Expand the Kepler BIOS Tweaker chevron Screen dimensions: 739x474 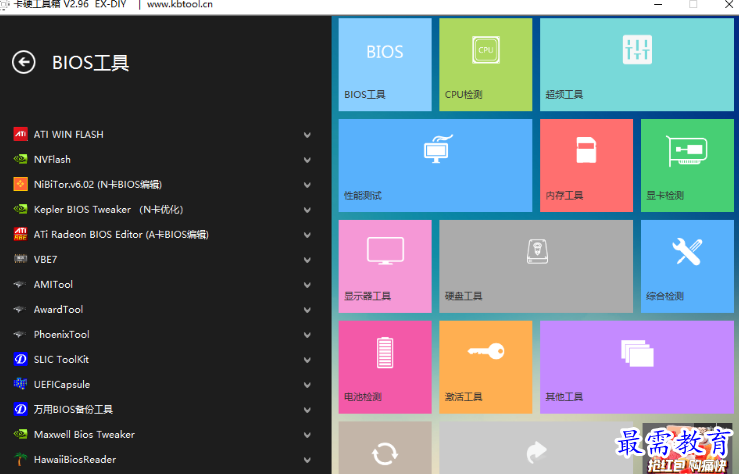(x=307, y=210)
